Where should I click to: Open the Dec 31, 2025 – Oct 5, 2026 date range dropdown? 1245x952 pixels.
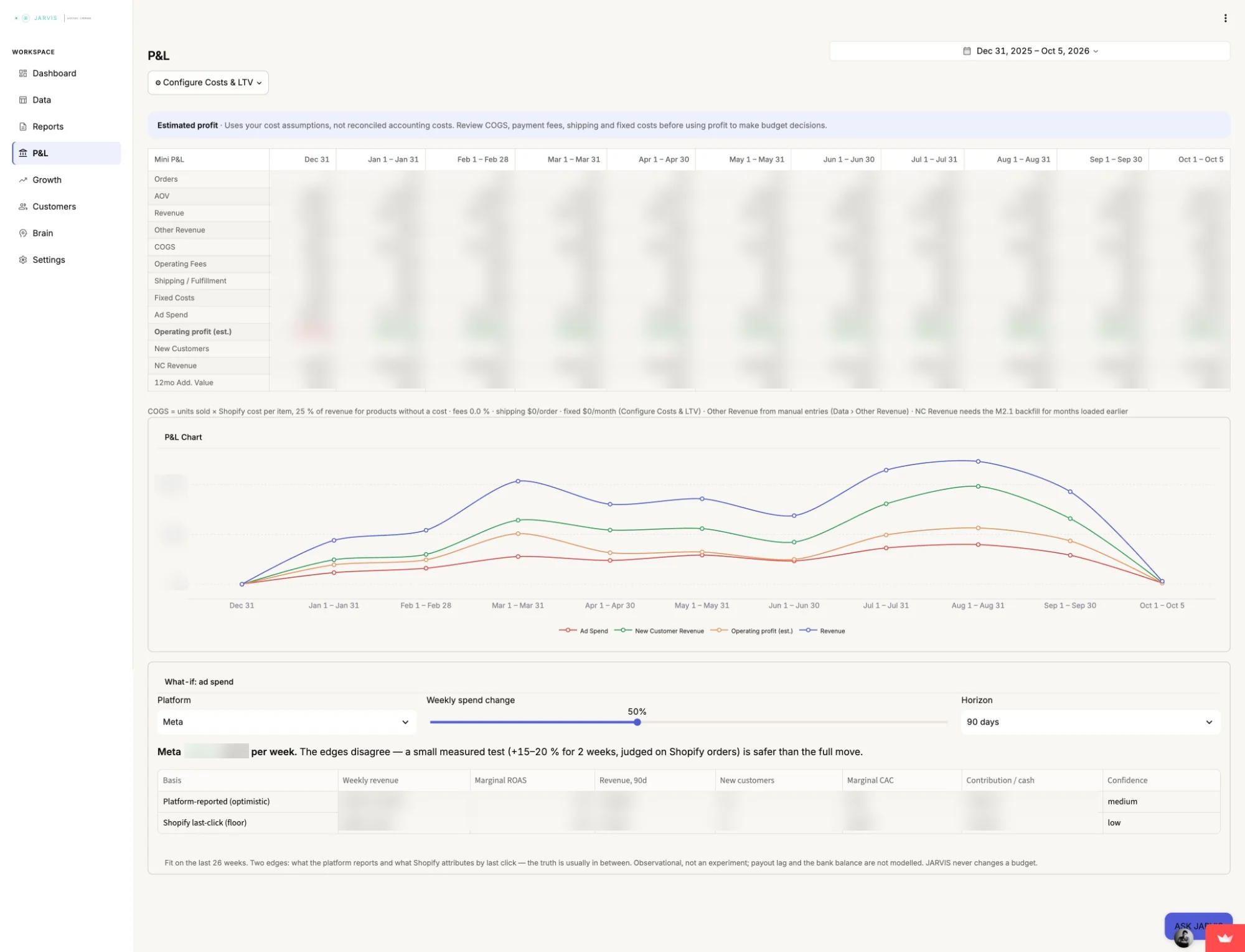point(1030,51)
